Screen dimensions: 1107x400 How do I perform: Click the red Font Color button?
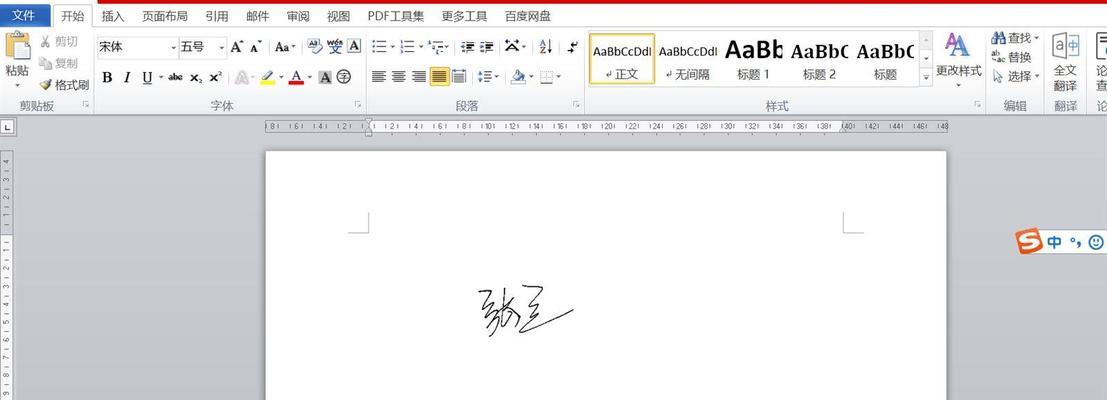point(296,77)
